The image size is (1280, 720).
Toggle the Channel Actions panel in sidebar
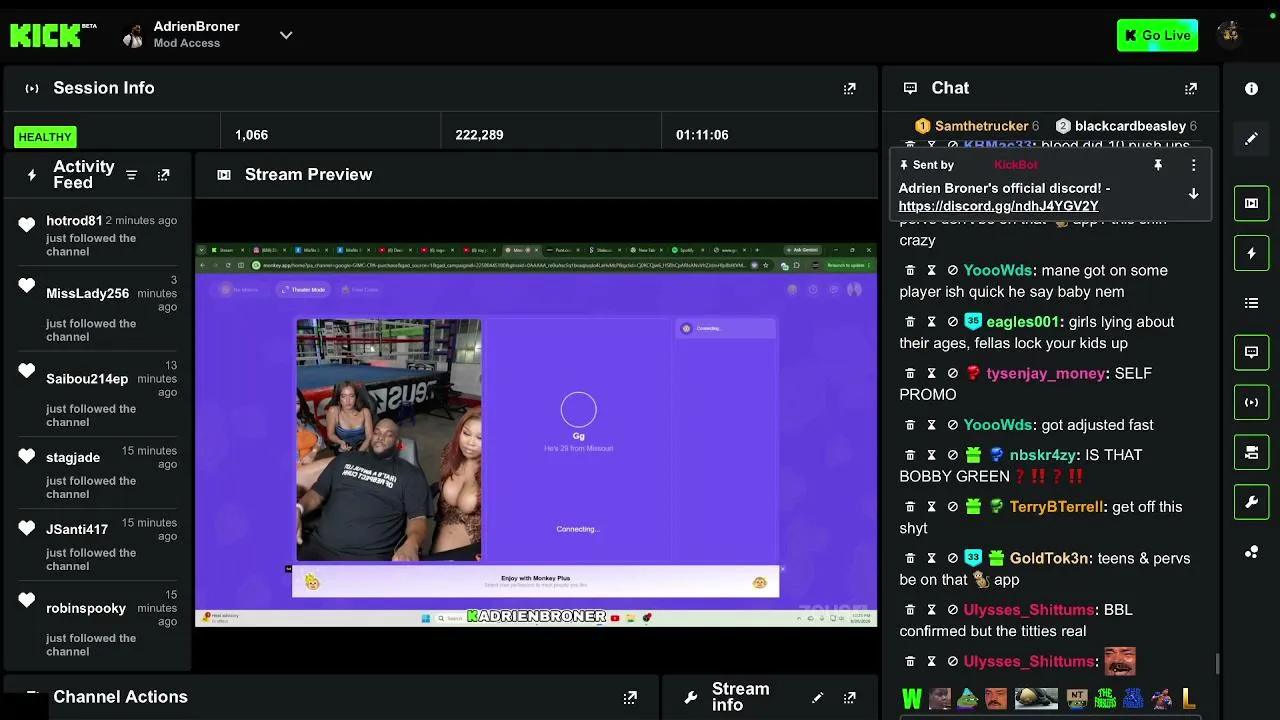tap(1251, 452)
